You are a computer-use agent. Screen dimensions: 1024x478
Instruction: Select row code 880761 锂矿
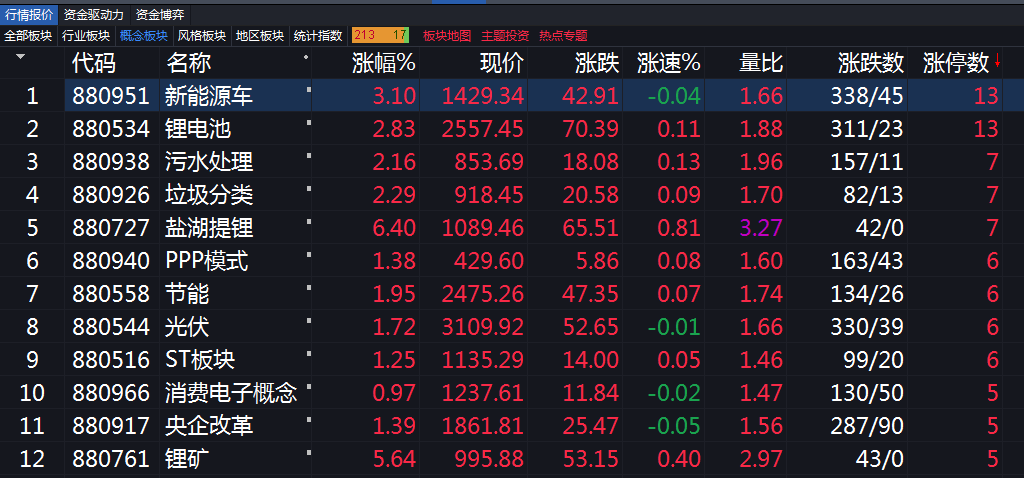512,458
